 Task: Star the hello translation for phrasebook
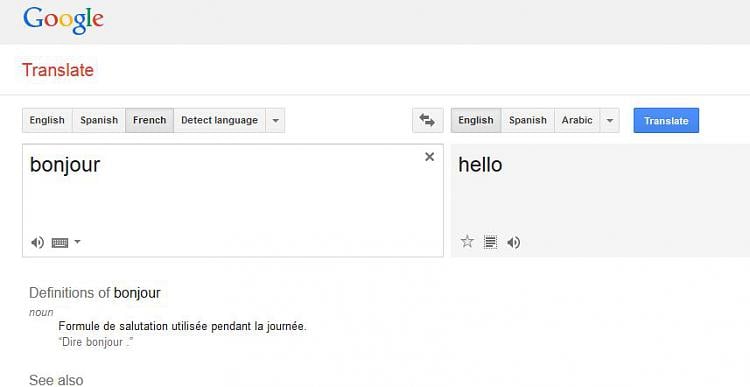pos(467,242)
